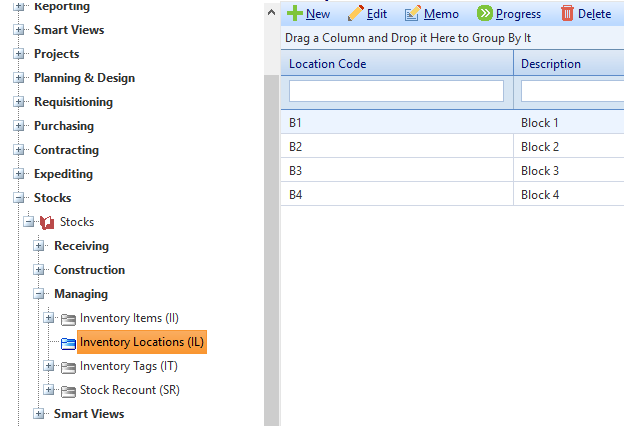
Task: Select the B2 location row
Action: pos(452,147)
